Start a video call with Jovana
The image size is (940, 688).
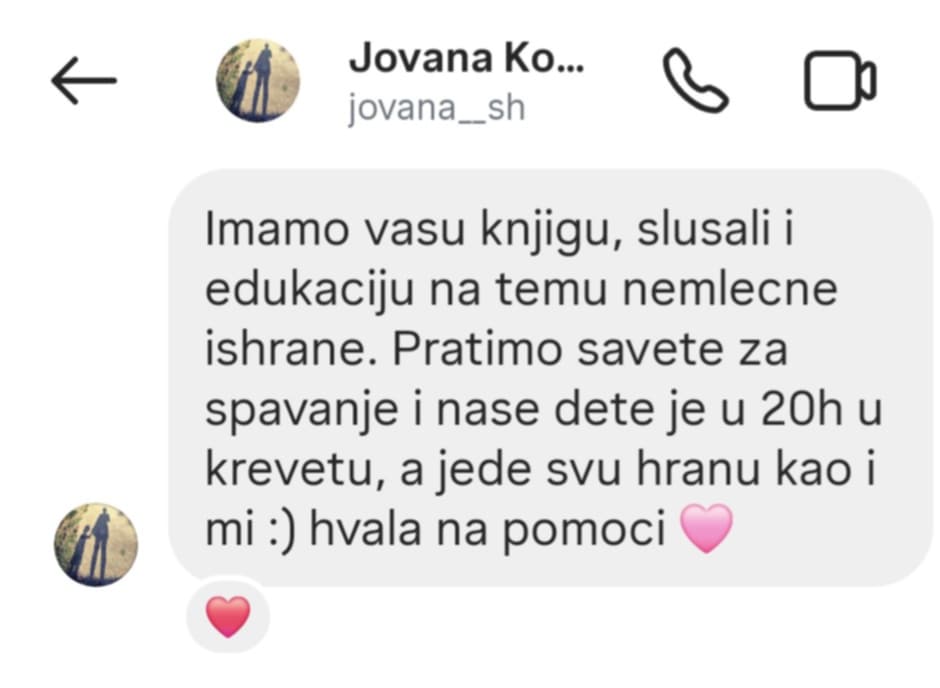tap(840, 80)
